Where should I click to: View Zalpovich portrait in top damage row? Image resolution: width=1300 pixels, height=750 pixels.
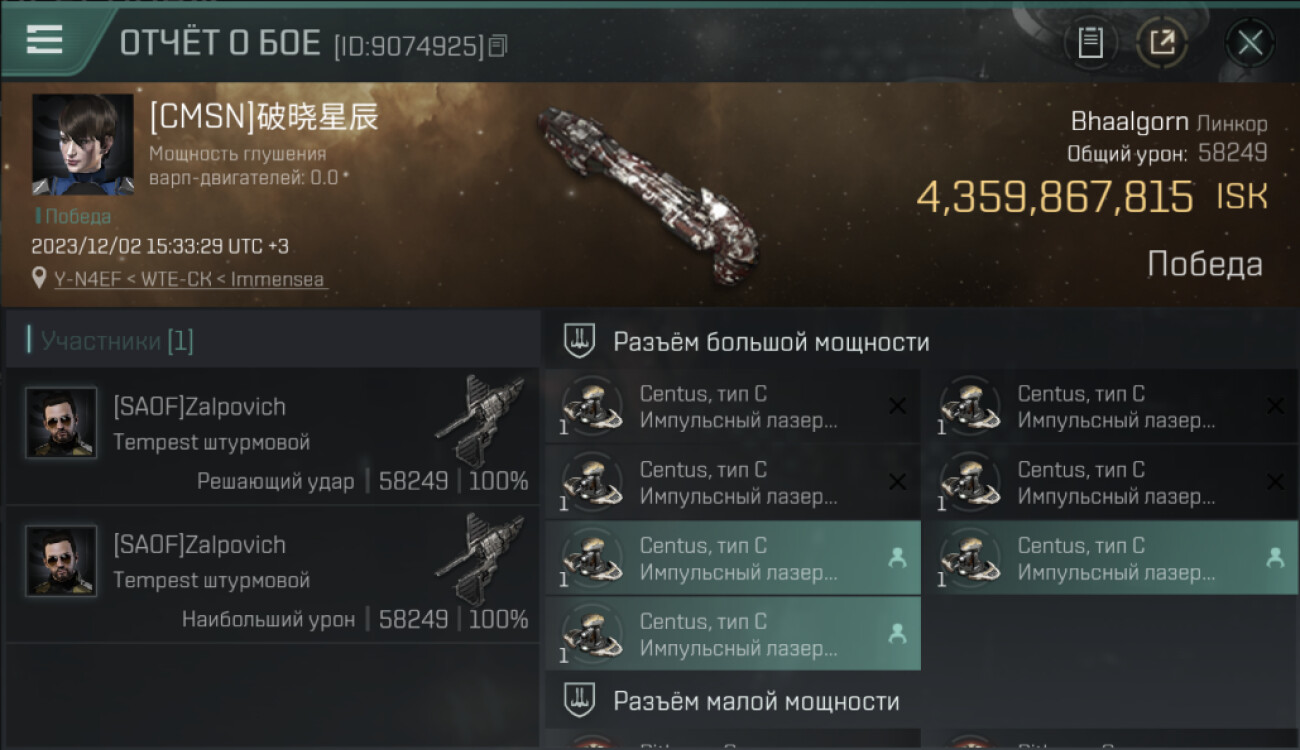(x=61, y=561)
